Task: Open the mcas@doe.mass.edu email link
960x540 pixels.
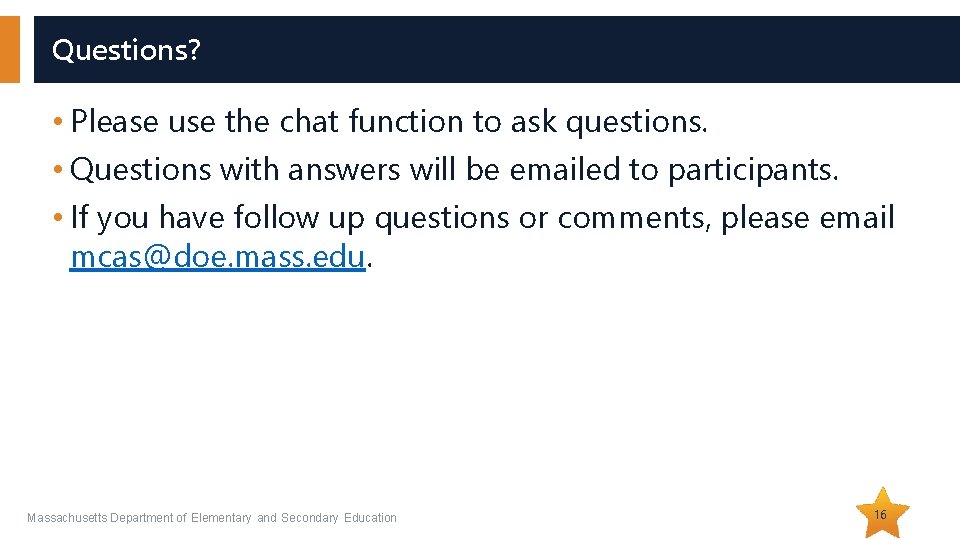Action: [217, 256]
